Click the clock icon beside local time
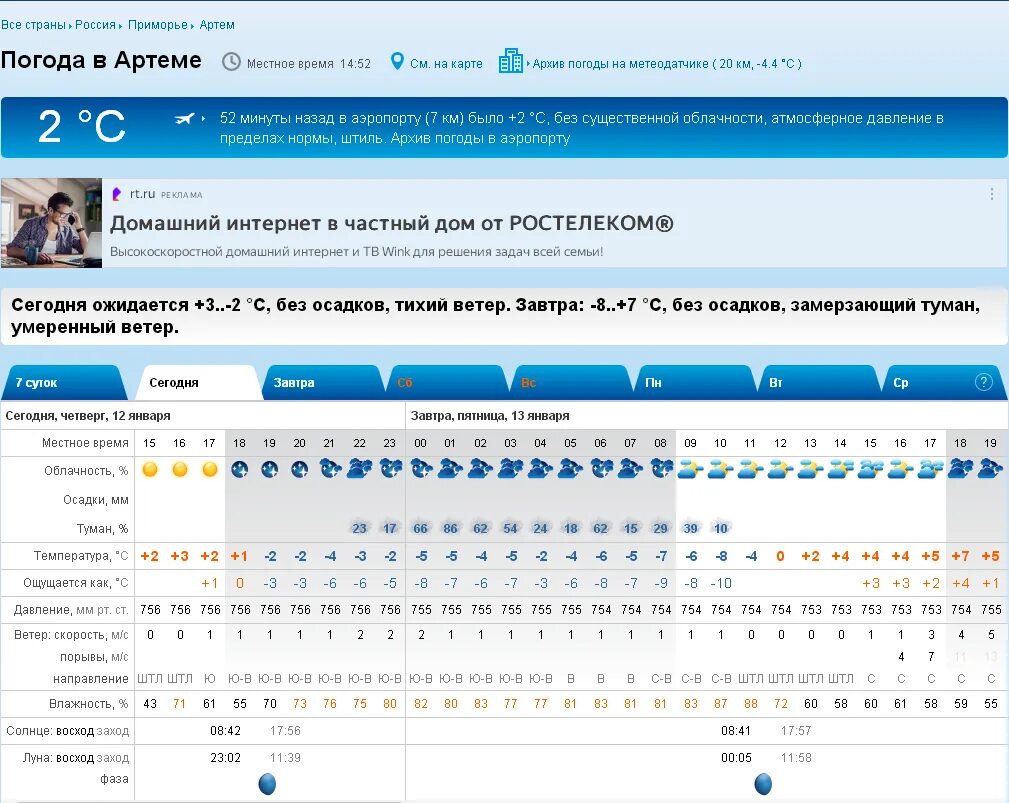The width and height of the screenshot is (1009, 803). click(x=231, y=62)
